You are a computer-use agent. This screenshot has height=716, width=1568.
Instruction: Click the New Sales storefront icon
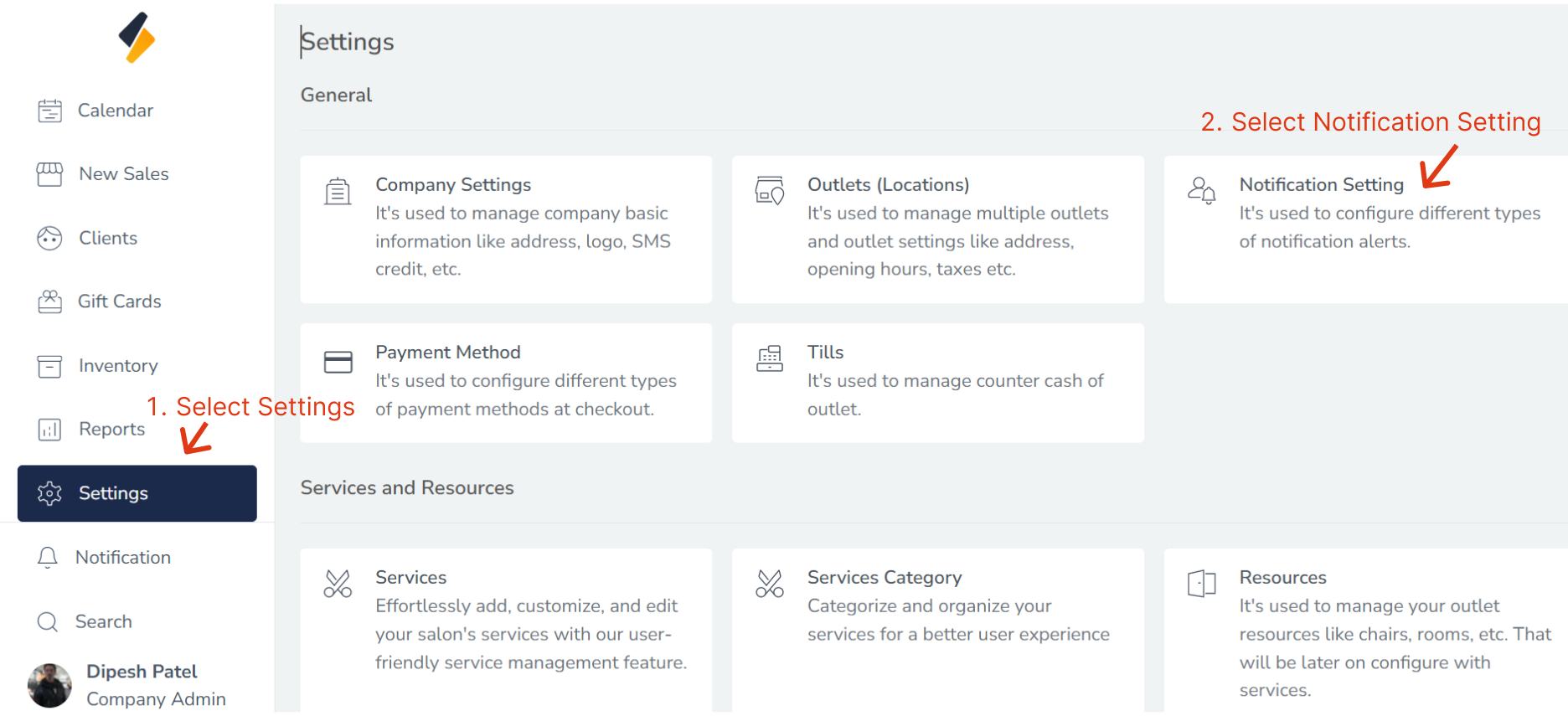pyautogui.click(x=49, y=174)
